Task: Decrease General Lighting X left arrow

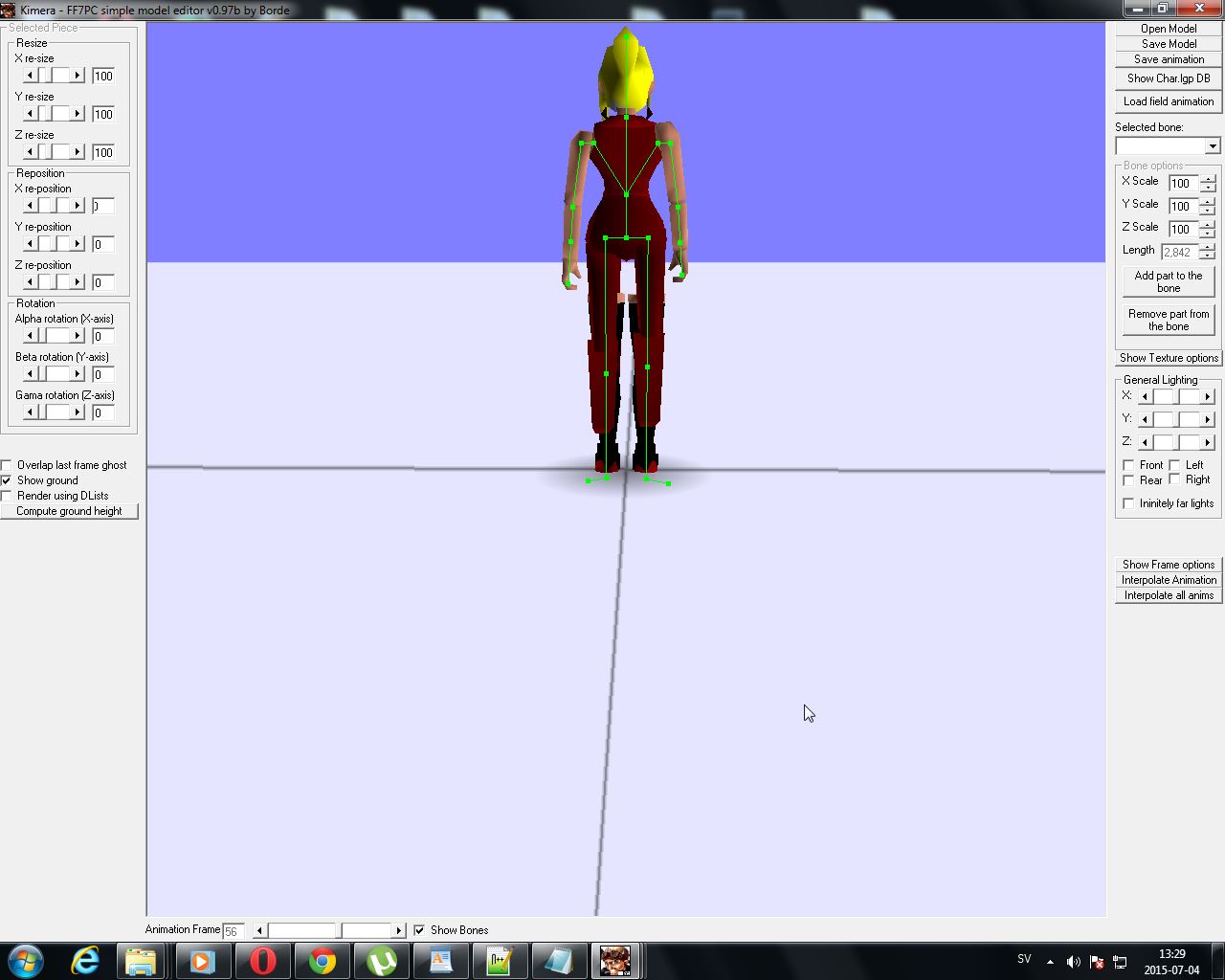Action: tap(1145, 396)
